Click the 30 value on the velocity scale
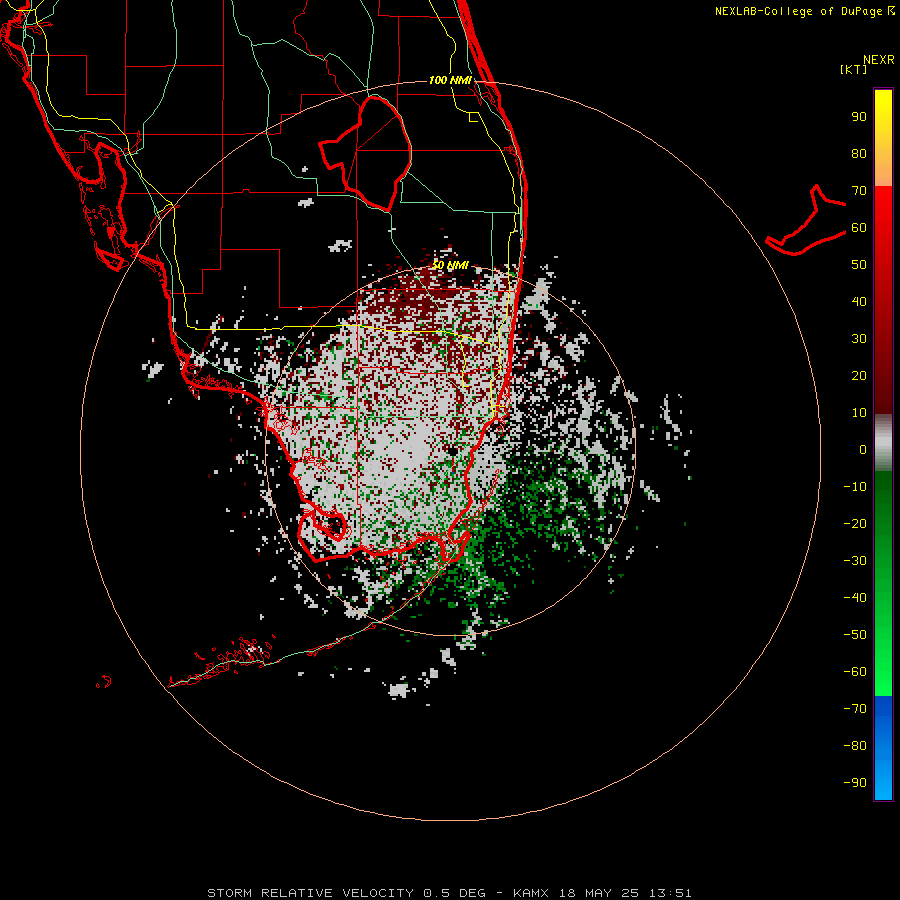This screenshot has height=900, width=900. tap(859, 339)
